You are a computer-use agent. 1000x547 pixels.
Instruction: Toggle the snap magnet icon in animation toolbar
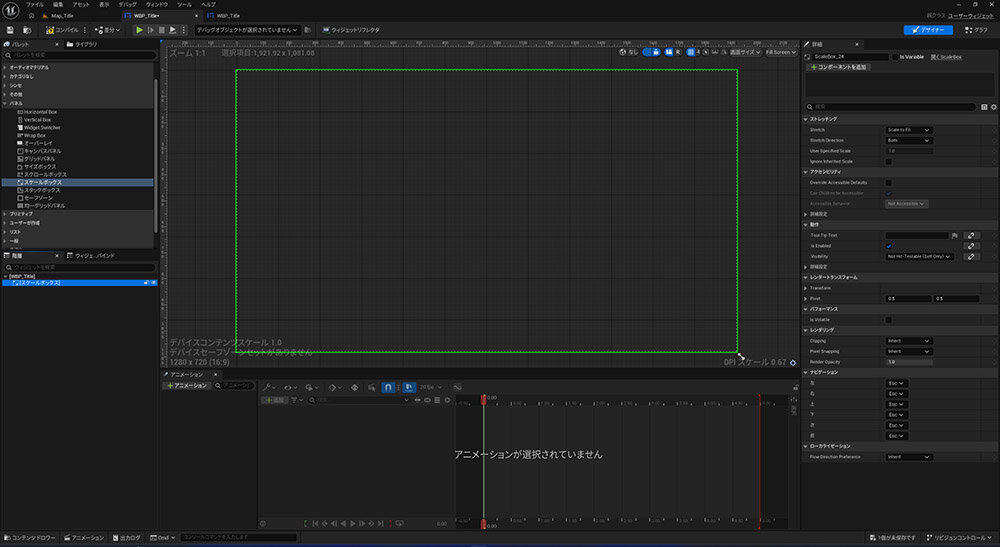388,387
